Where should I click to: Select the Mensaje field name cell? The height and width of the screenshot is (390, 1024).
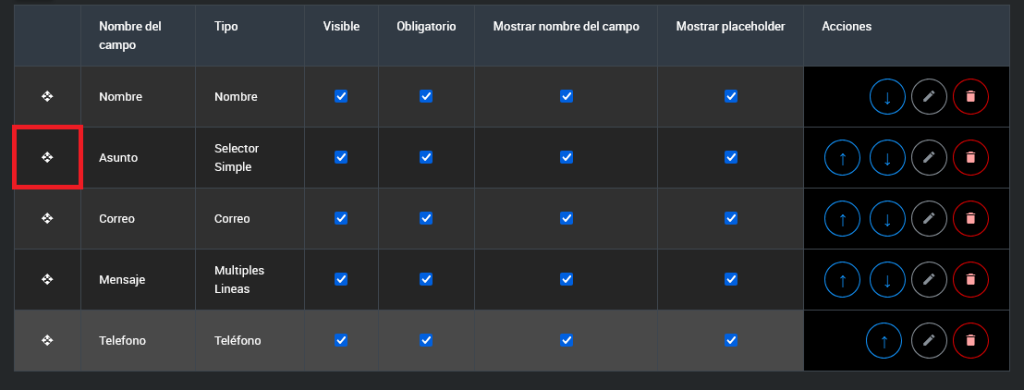(x=138, y=280)
